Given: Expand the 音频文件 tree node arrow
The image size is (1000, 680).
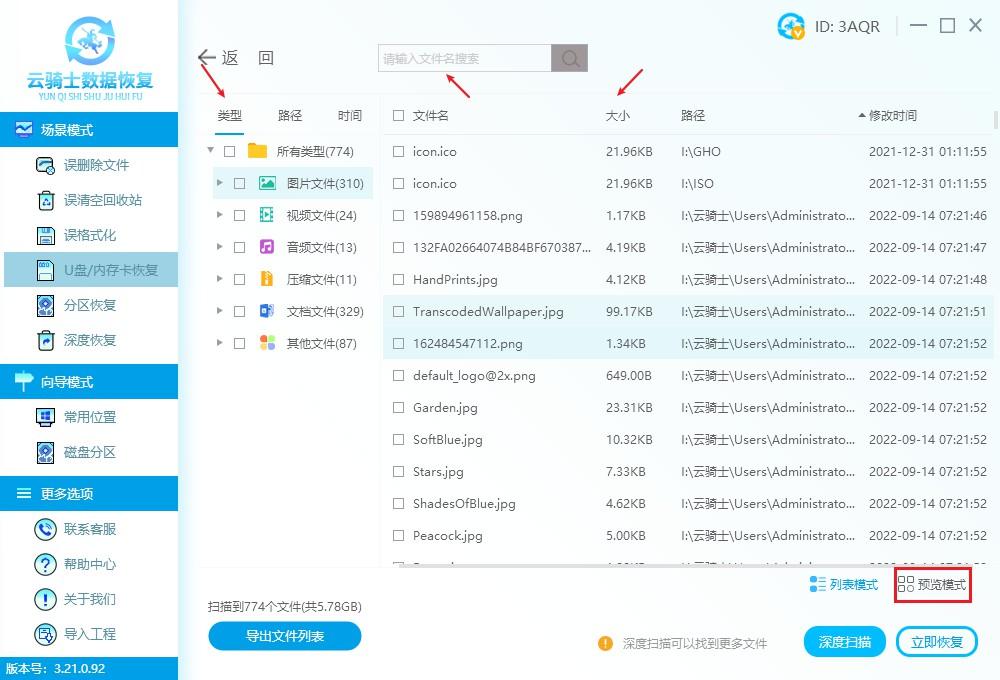Looking at the screenshot, I should [x=219, y=246].
